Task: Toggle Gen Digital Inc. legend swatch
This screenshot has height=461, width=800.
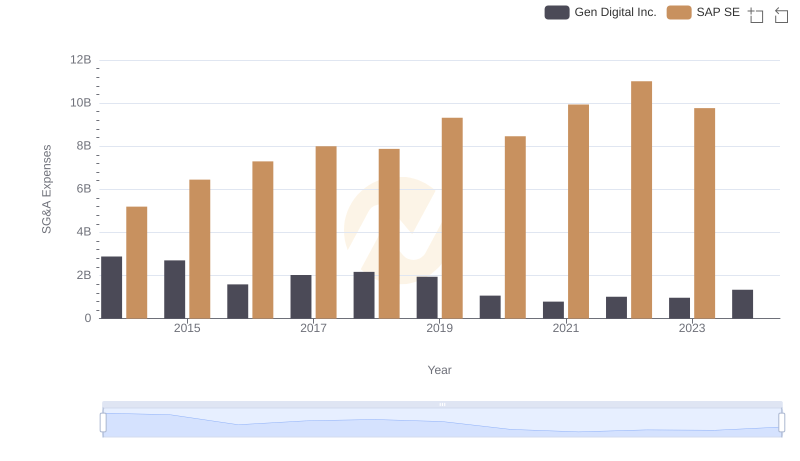Action: (557, 12)
